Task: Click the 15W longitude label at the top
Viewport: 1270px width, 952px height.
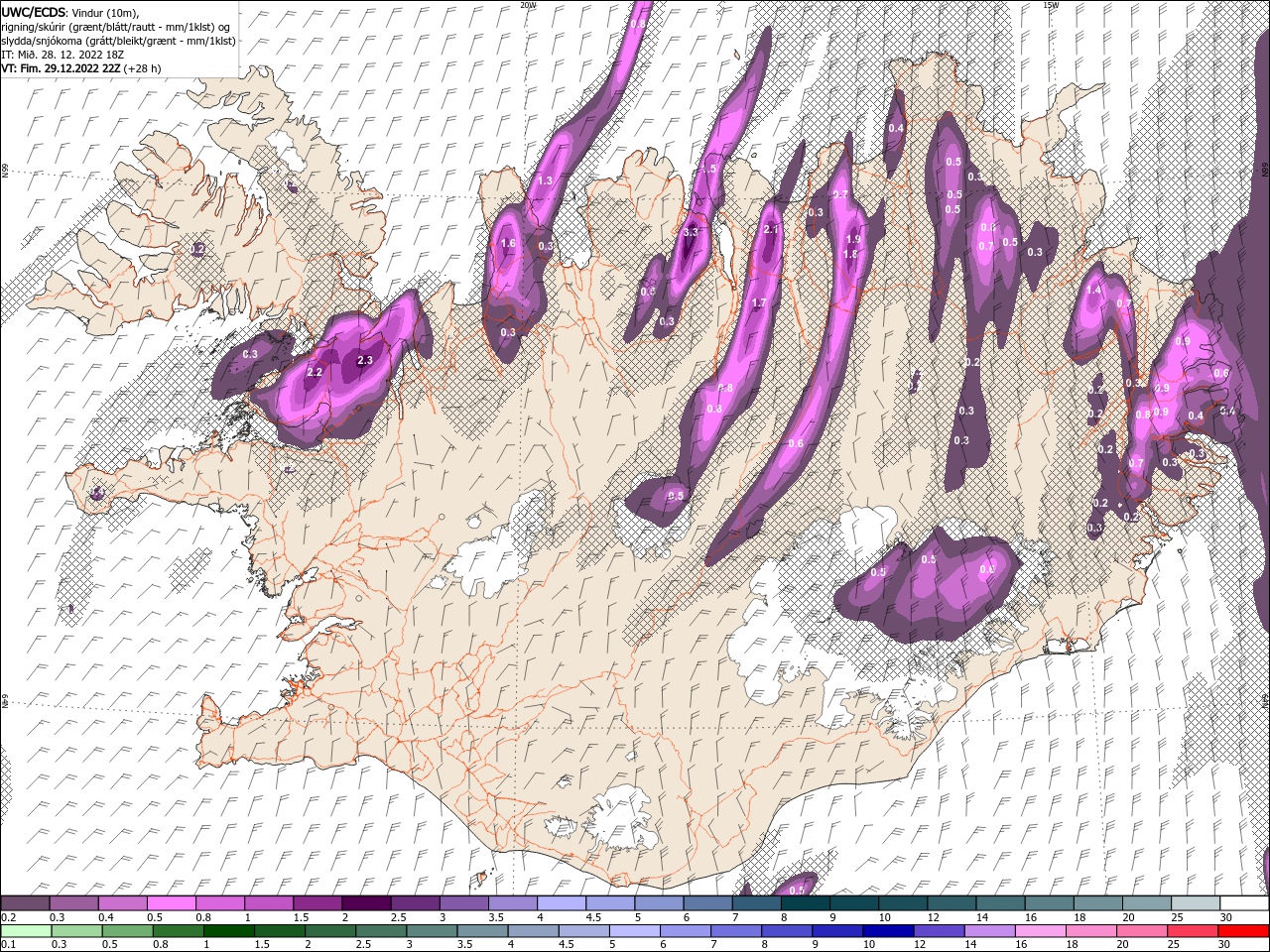Action: tap(1051, 5)
